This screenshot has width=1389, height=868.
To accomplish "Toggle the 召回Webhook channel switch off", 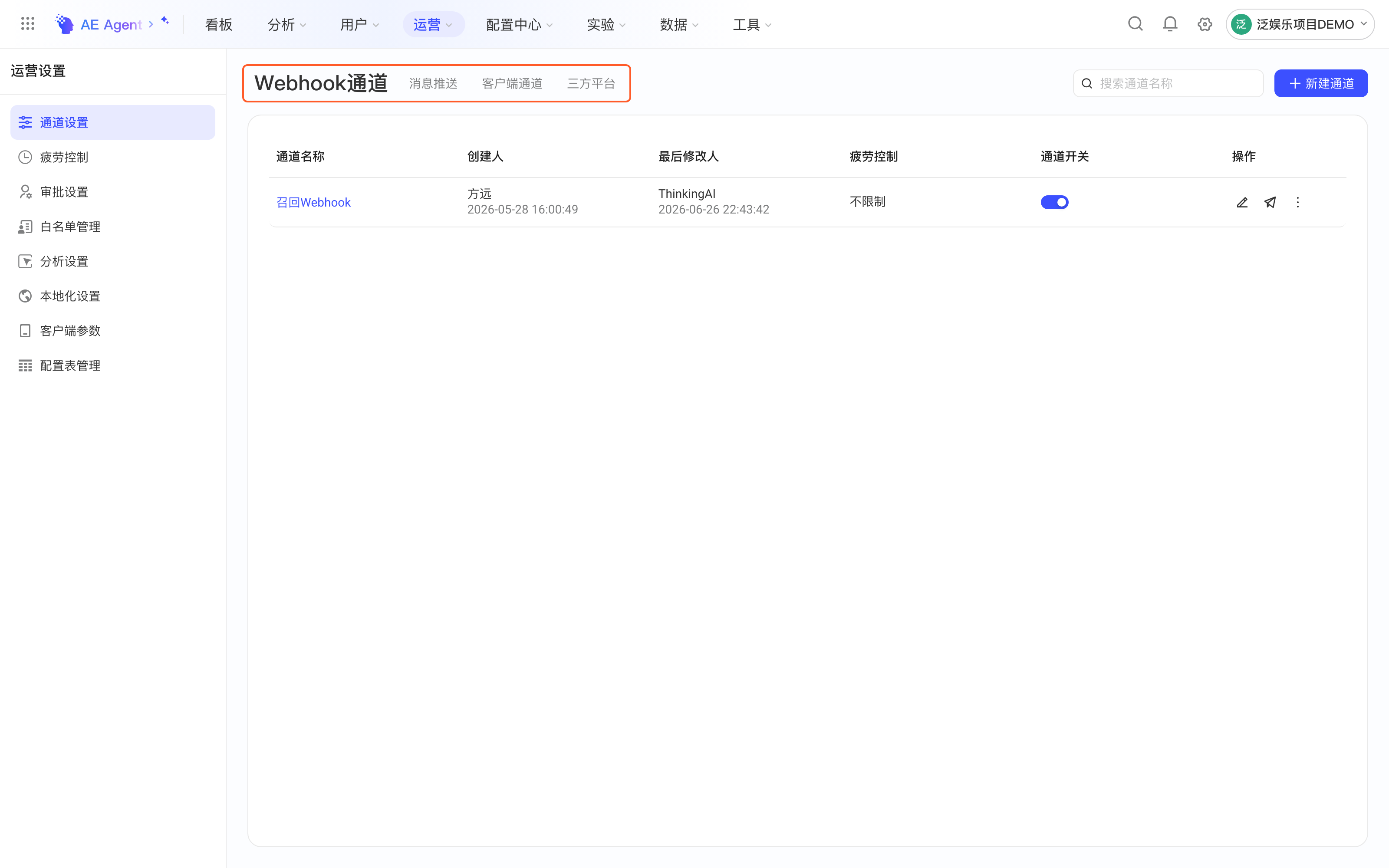I will [1054, 202].
